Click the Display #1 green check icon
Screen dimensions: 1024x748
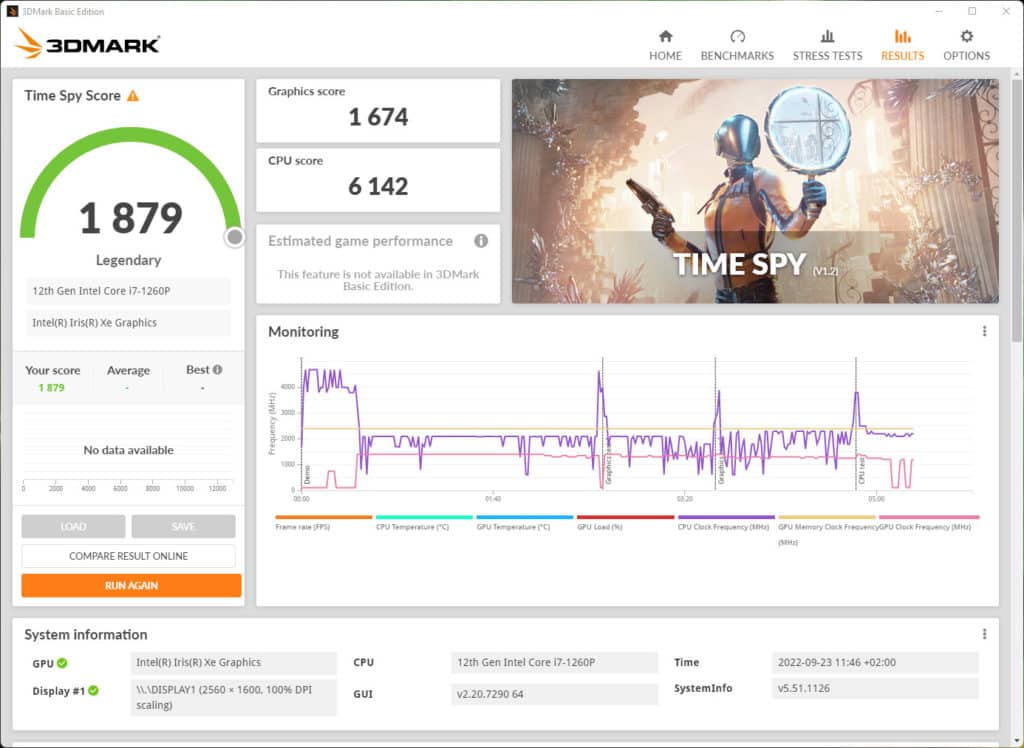click(93, 691)
